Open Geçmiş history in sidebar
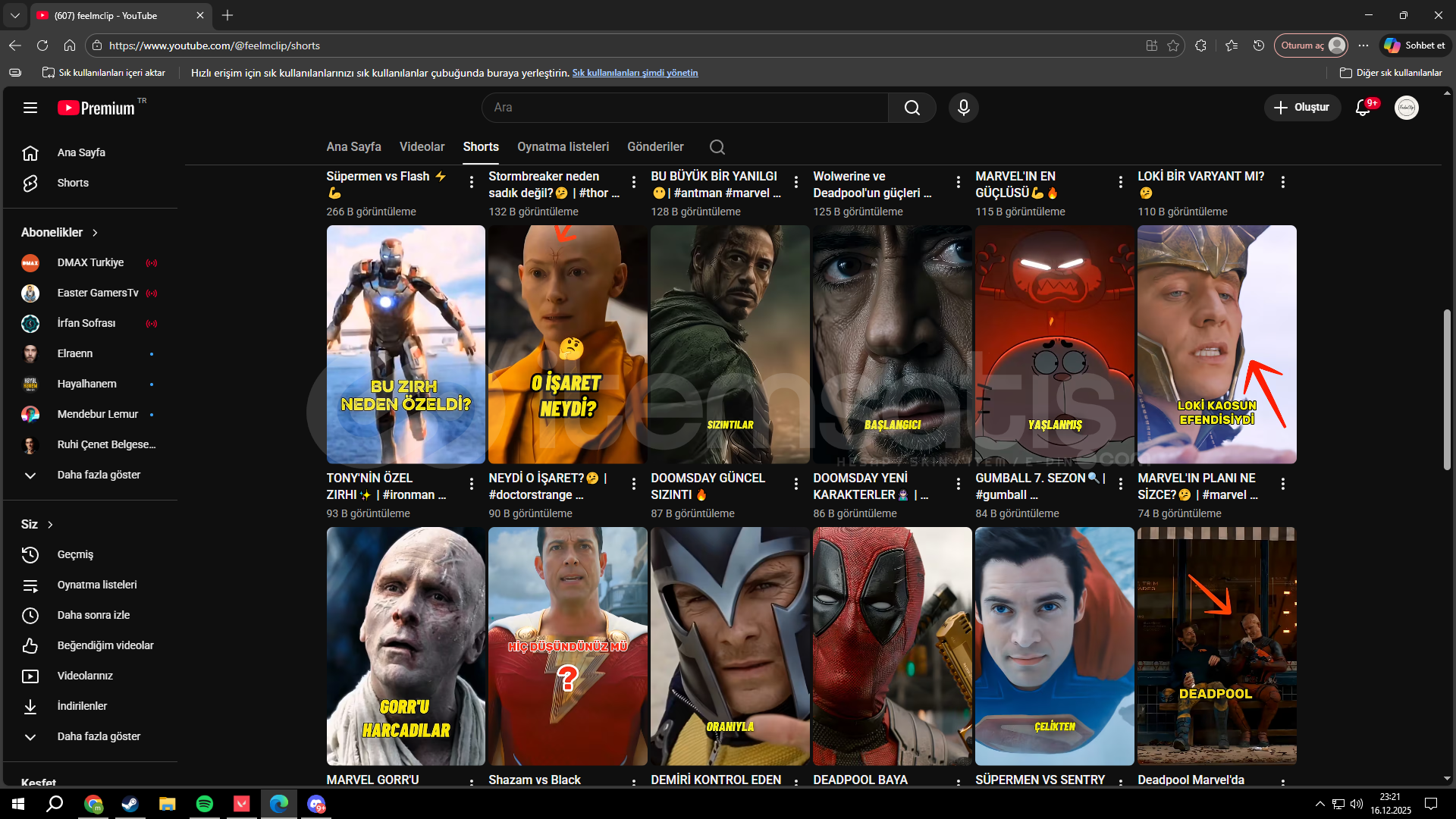The height and width of the screenshot is (819, 1456). 75,554
